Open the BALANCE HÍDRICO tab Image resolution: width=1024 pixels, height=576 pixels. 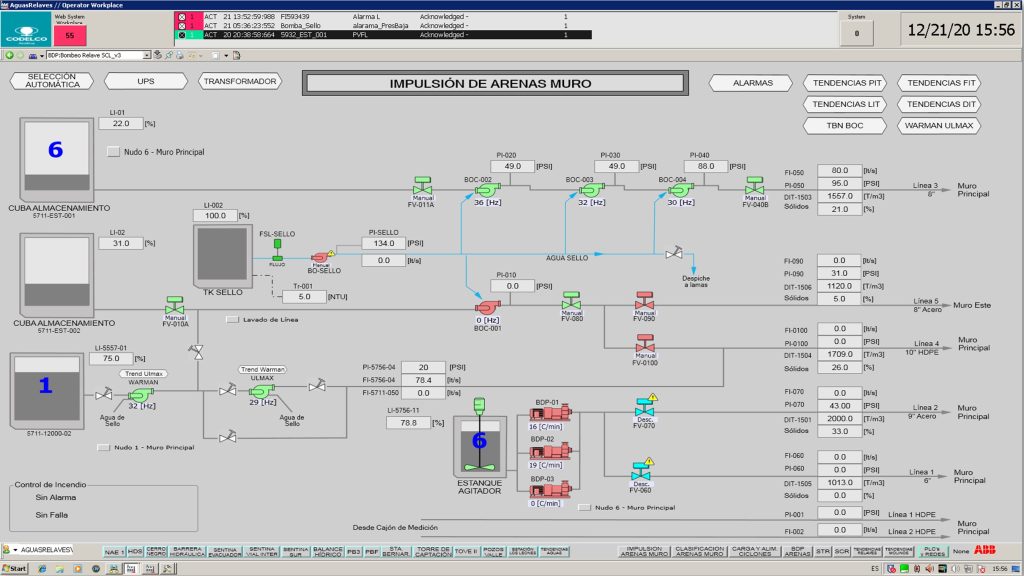coord(327,551)
